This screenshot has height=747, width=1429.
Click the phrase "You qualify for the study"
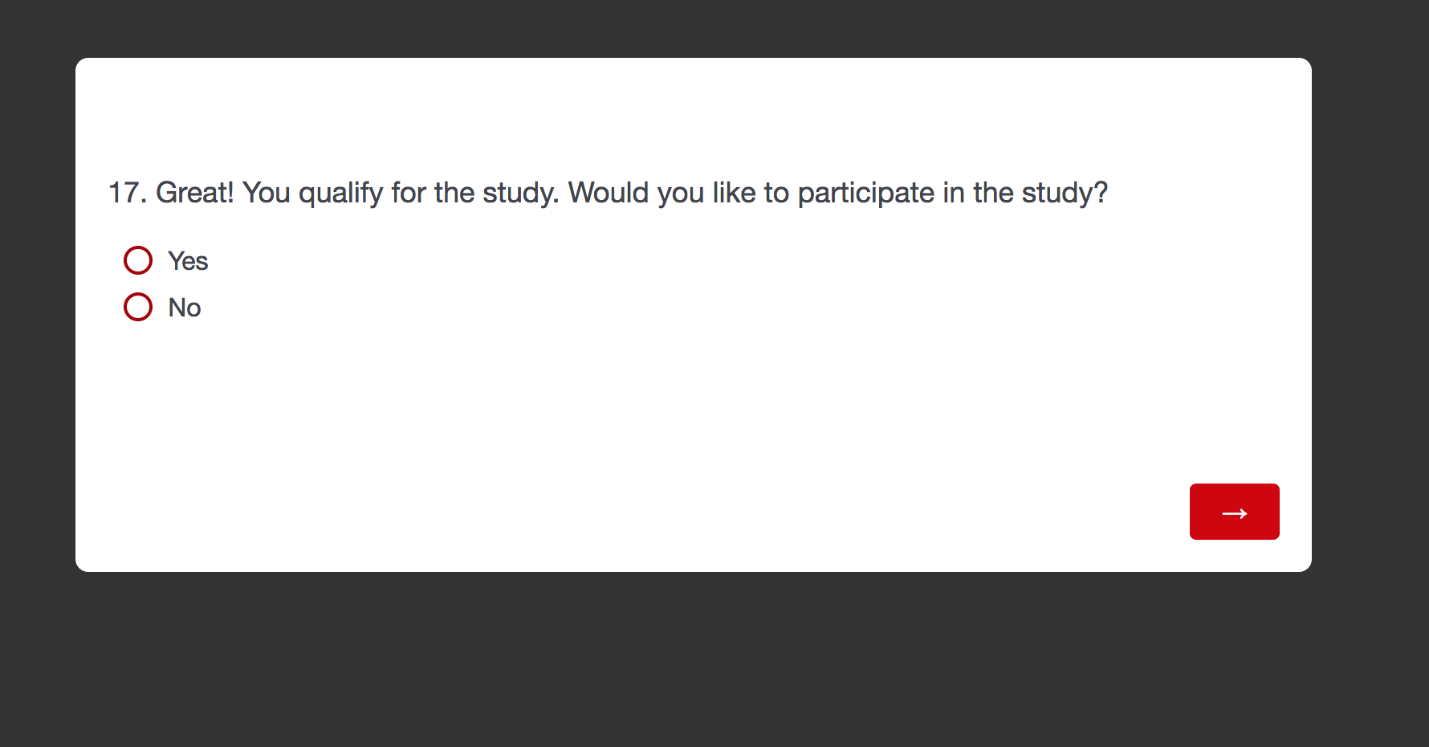[x=400, y=192]
